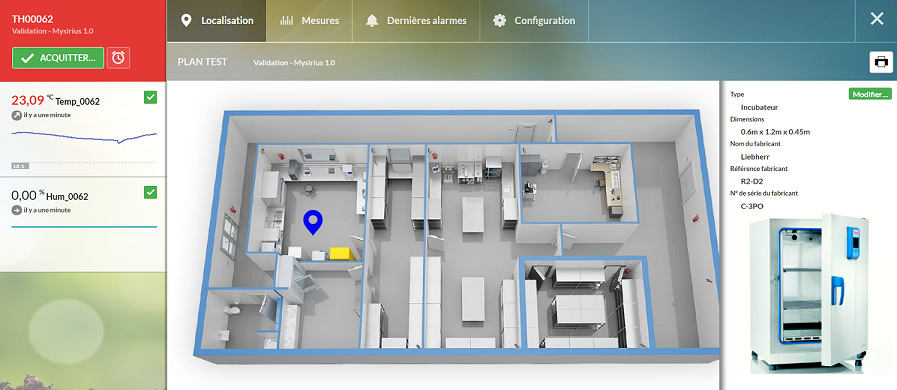Go to the Configuration tab

pos(534,21)
